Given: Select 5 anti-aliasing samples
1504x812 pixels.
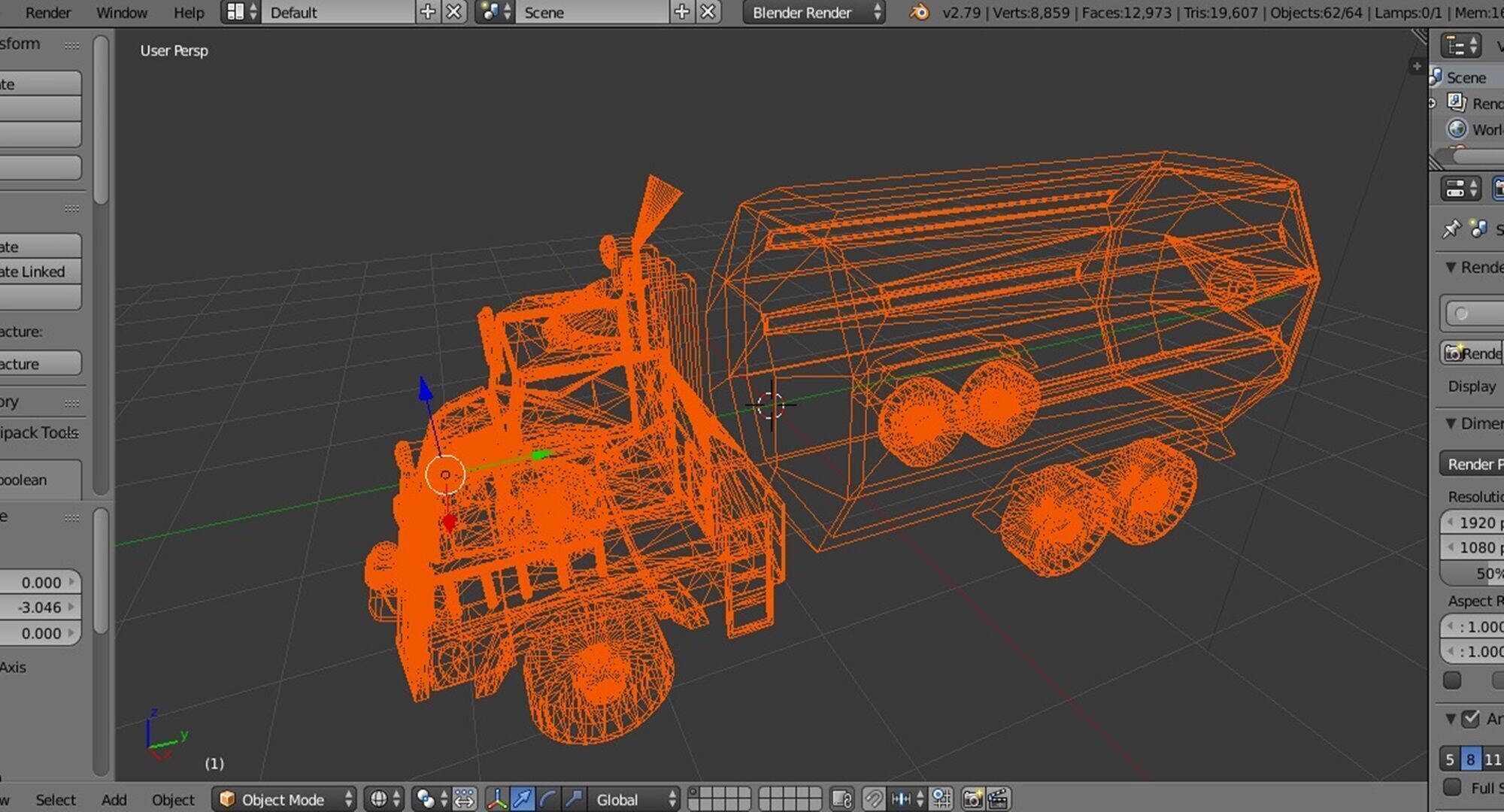Looking at the screenshot, I should pyautogui.click(x=1451, y=759).
